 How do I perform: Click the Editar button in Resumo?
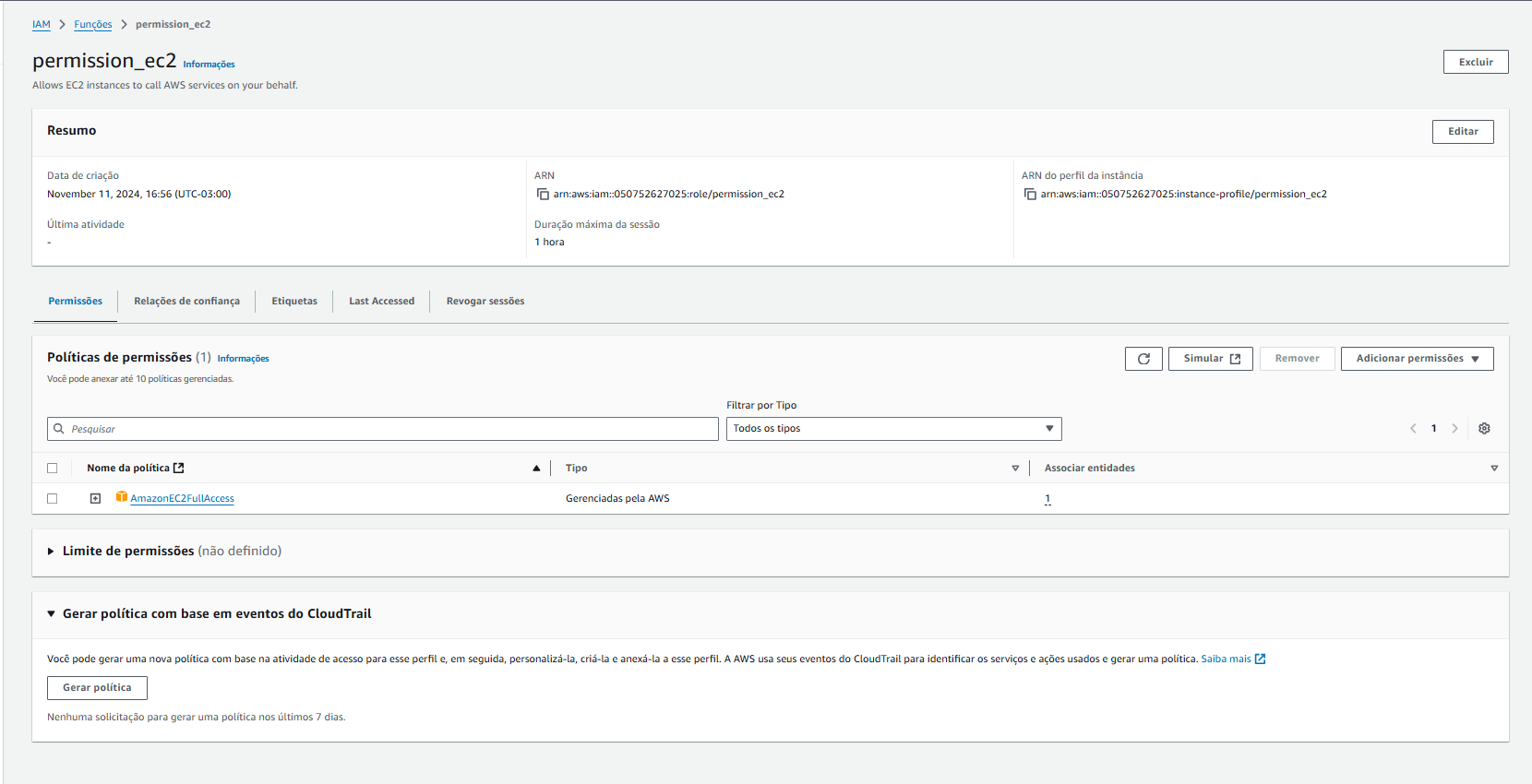1463,132
